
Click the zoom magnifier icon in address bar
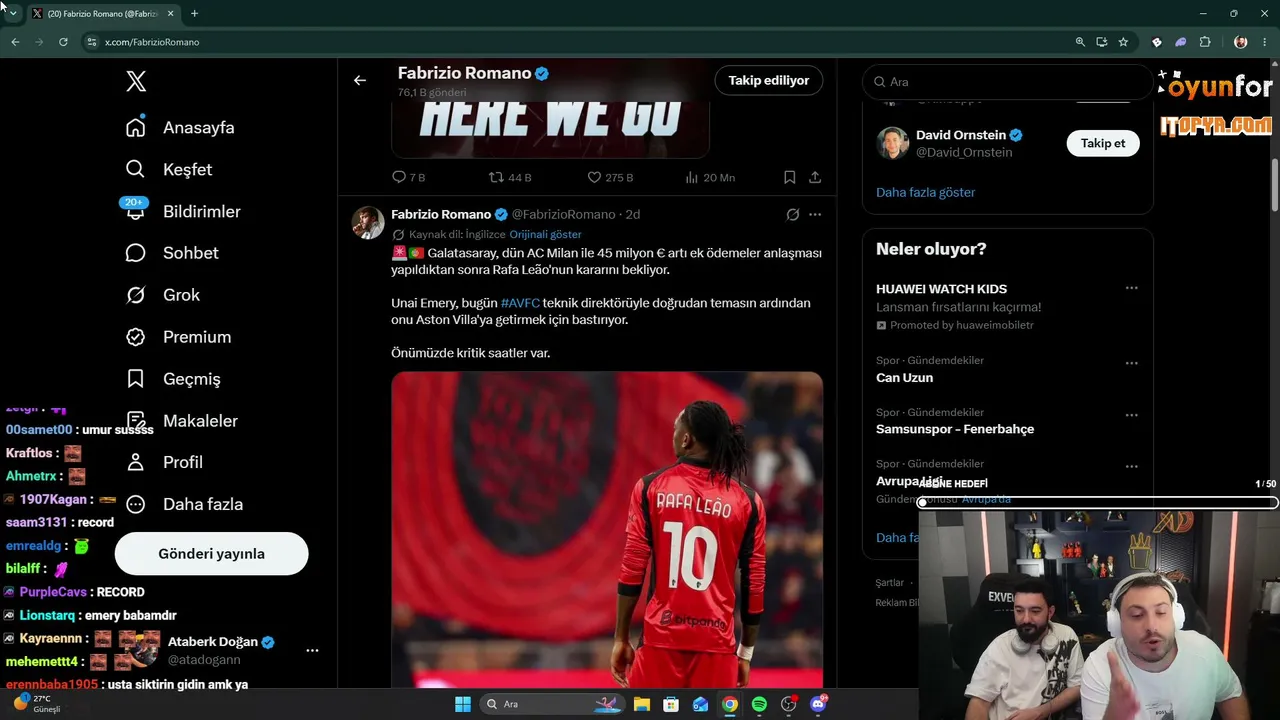coord(1080,42)
